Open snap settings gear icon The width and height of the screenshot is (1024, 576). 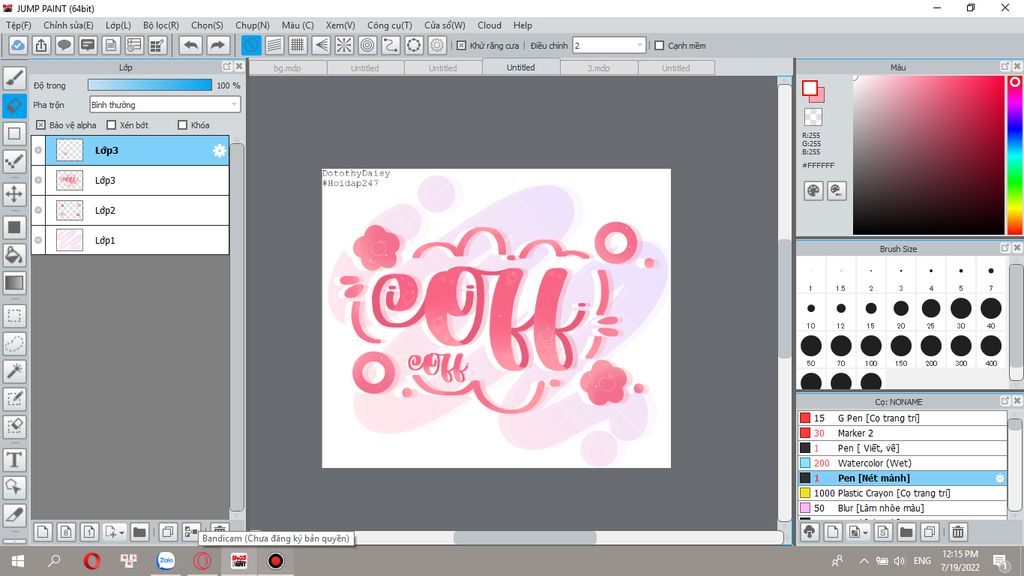click(x=437, y=46)
